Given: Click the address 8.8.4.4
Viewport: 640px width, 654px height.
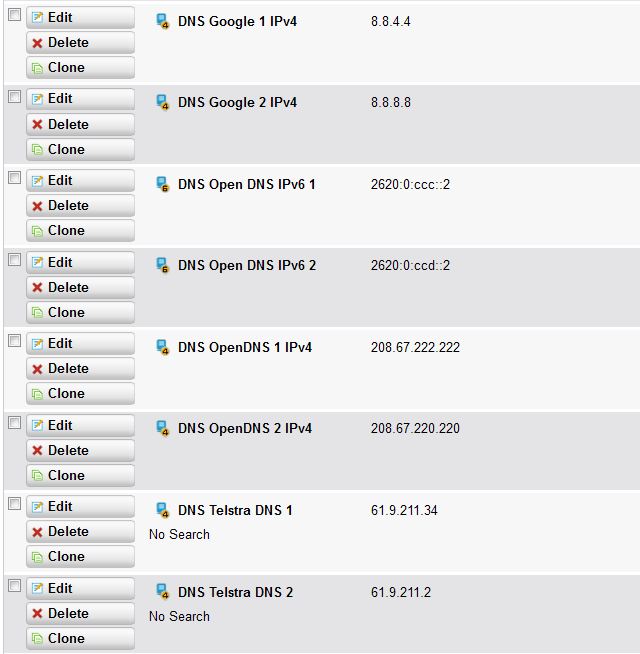Looking at the screenshot, I should 391,21.
